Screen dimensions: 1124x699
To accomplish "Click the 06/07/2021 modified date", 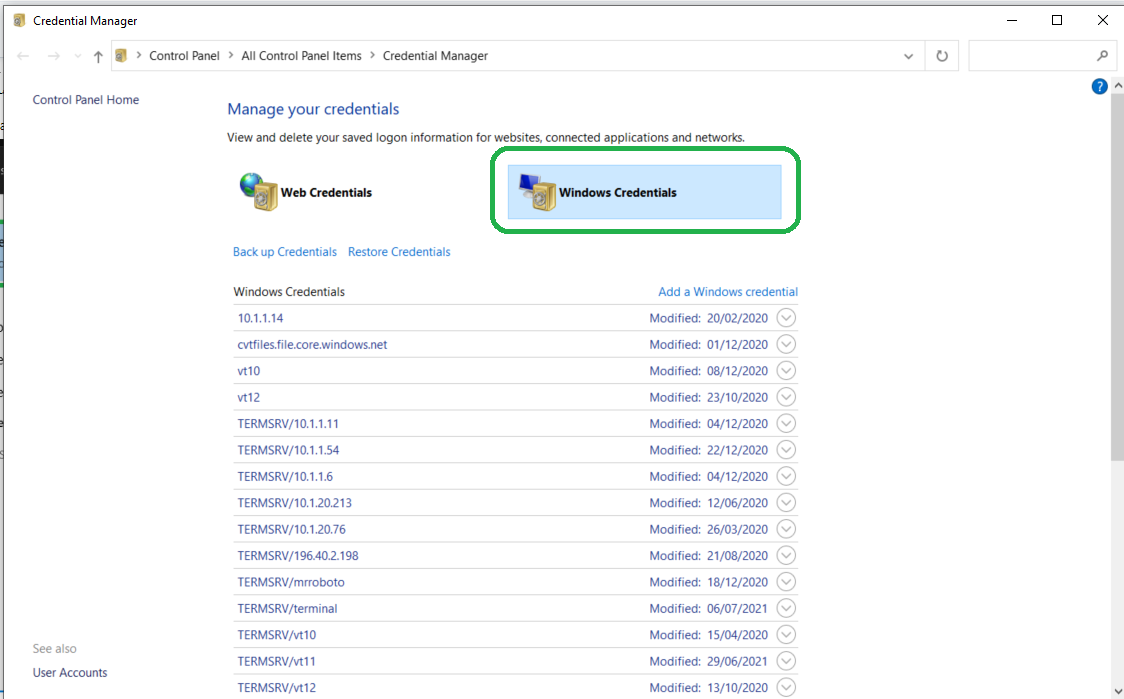I will click(x=738, y=609).
